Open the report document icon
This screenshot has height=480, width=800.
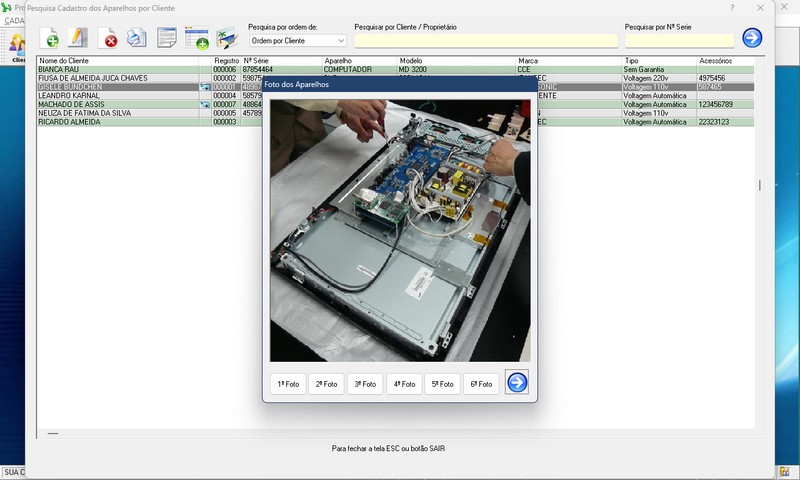[x=166, y=38]
